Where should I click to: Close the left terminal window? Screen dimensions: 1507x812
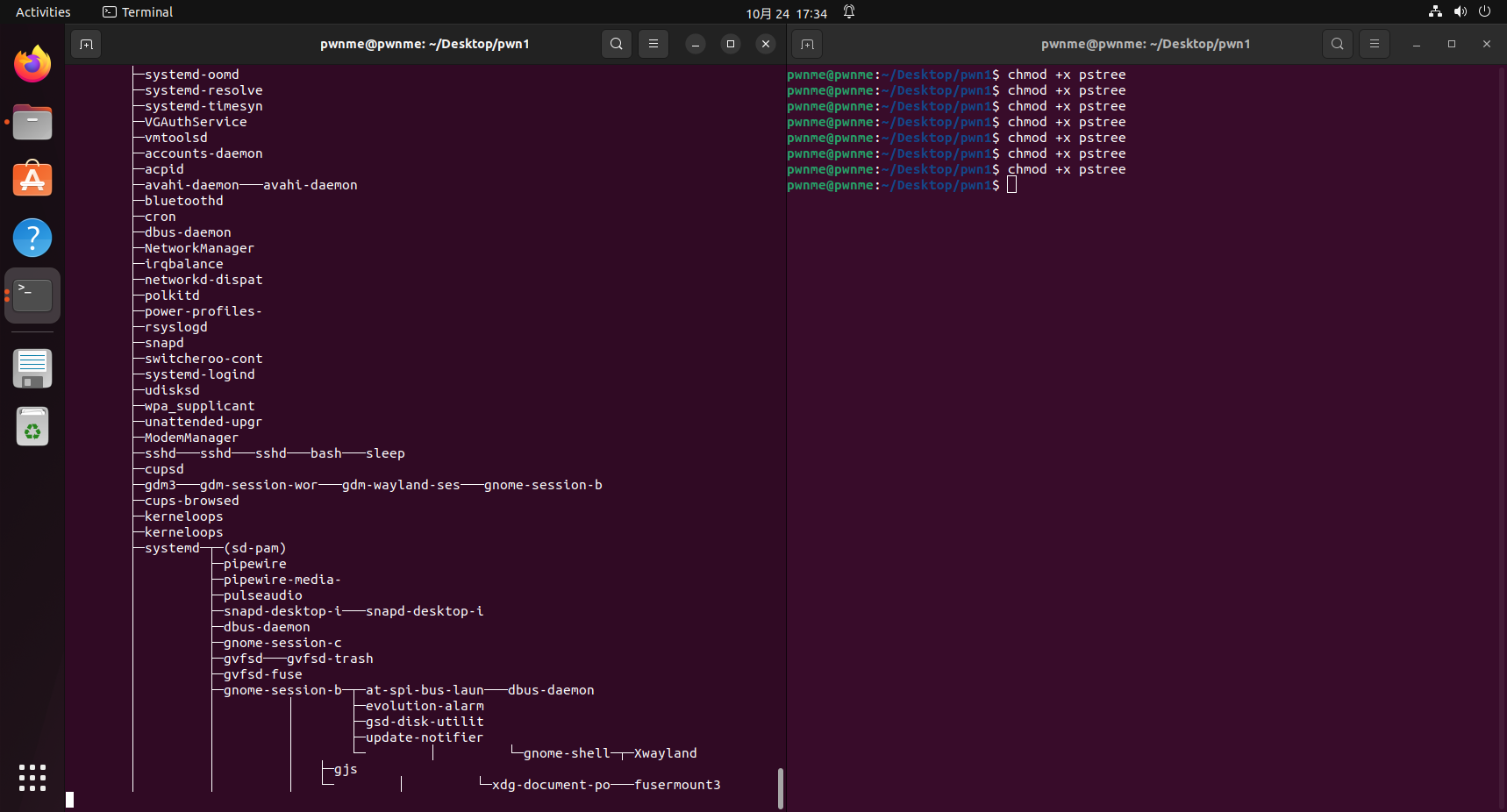(766, 44)
